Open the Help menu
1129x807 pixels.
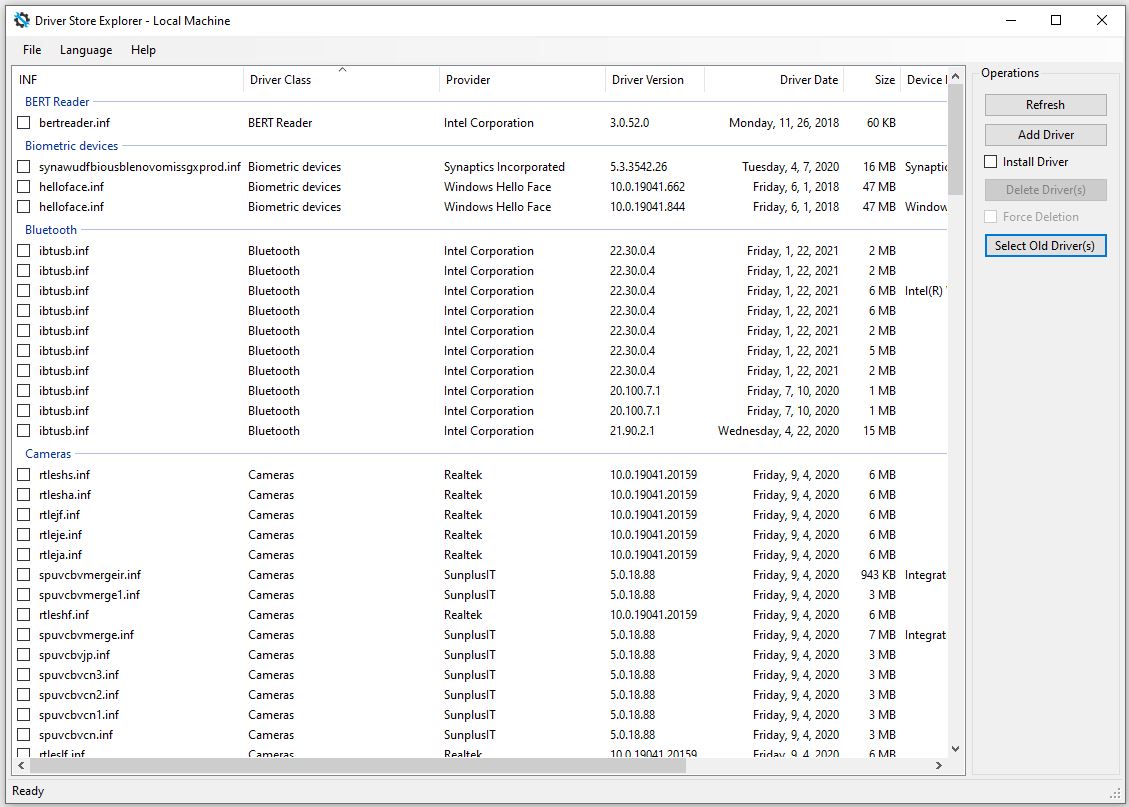pos(143,49)
